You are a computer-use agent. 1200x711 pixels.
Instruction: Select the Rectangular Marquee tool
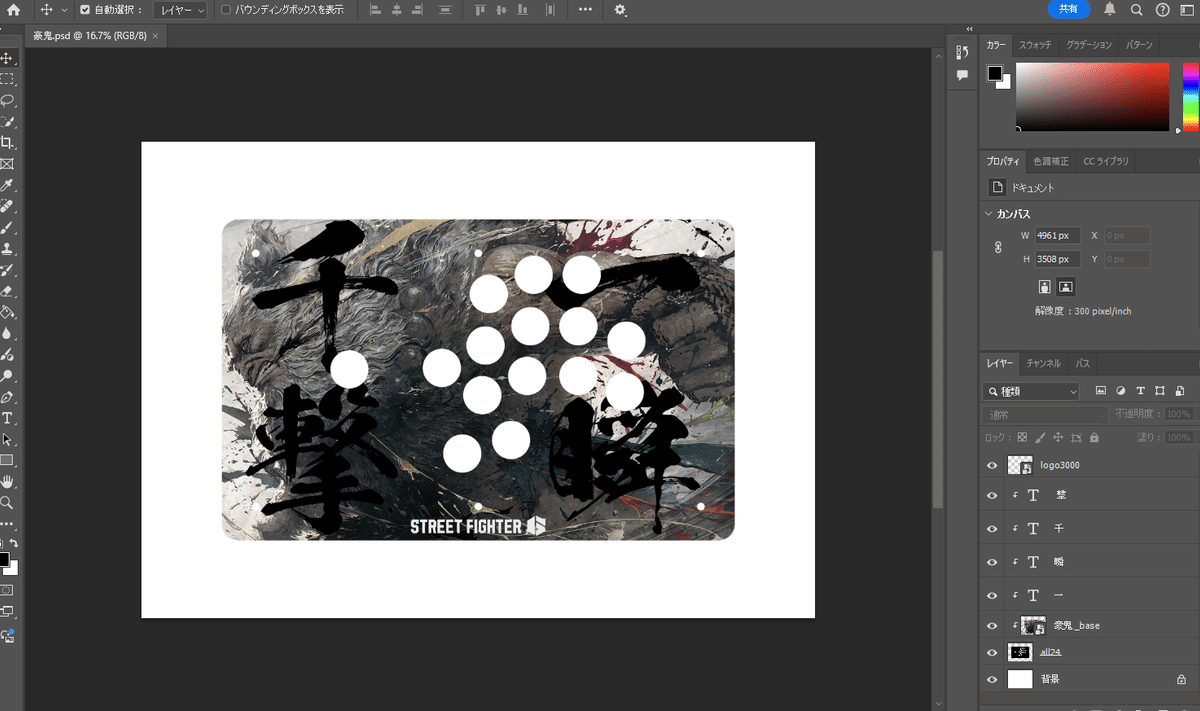click(x=7, y=79)
